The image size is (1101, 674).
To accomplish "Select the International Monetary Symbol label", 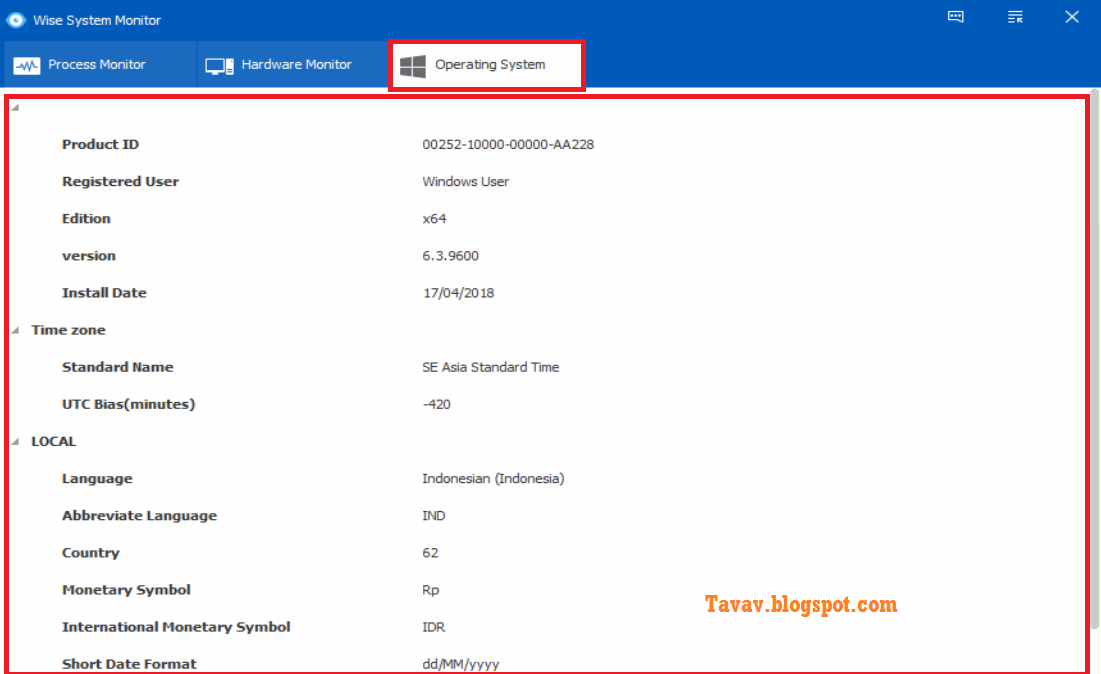I will pos(176,627).
